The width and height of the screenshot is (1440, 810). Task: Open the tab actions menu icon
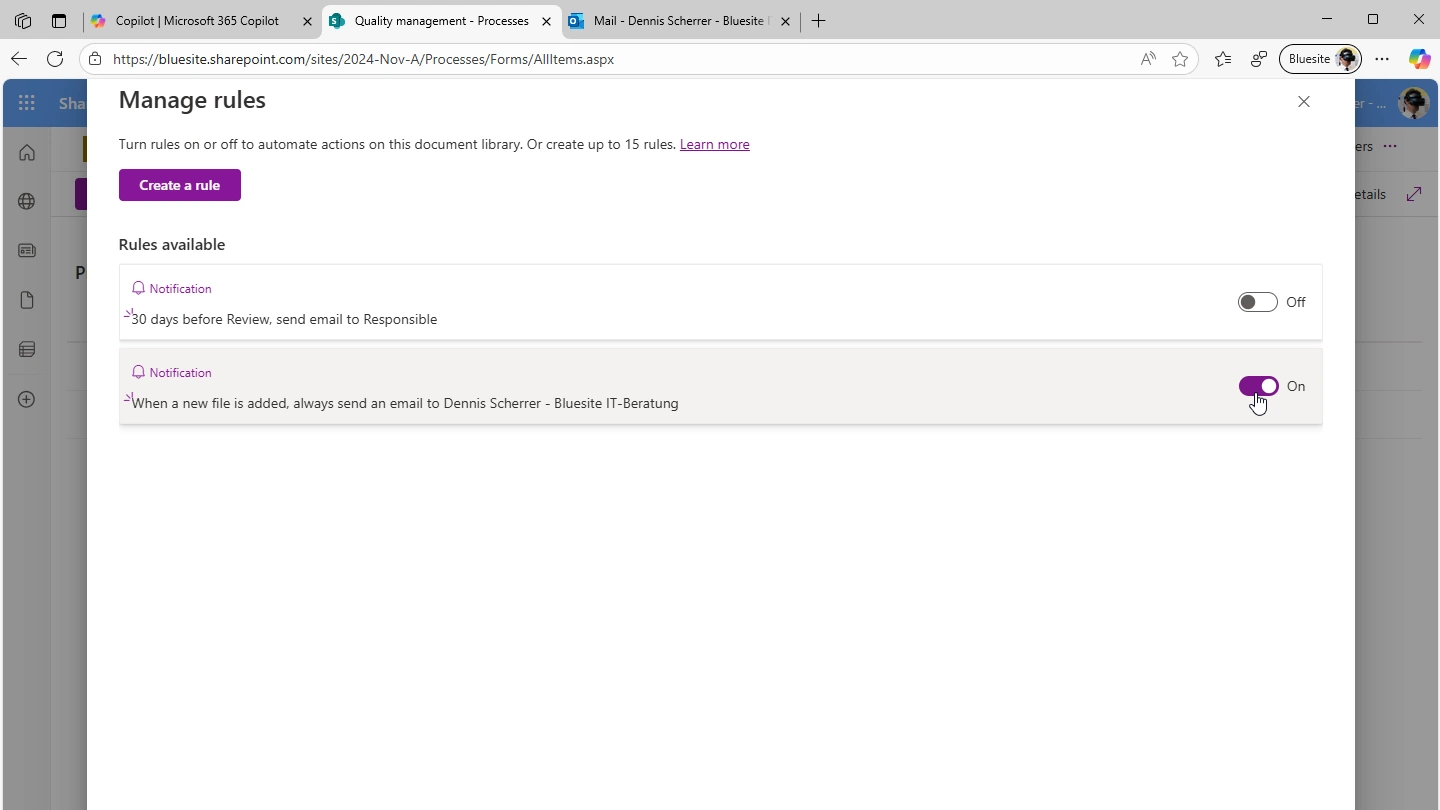59,21
